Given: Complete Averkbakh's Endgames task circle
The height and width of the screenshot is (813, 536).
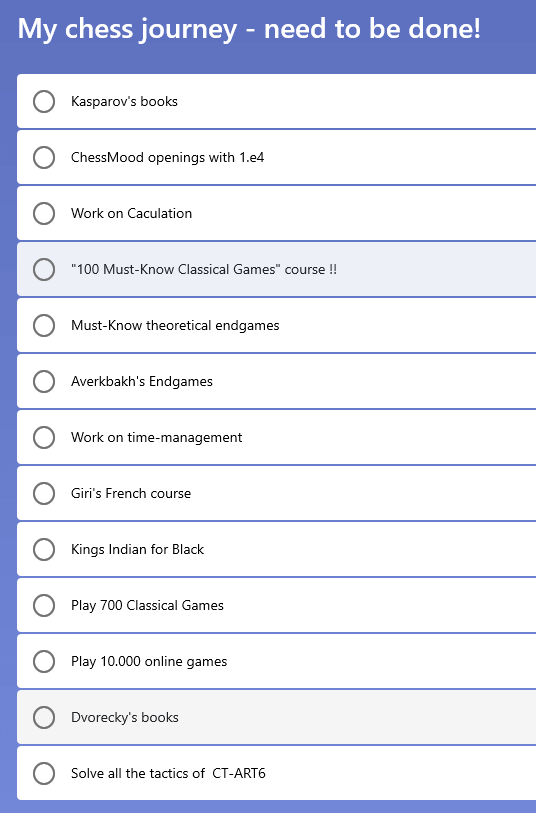Looking at the screenshot, I should point(44,382).
